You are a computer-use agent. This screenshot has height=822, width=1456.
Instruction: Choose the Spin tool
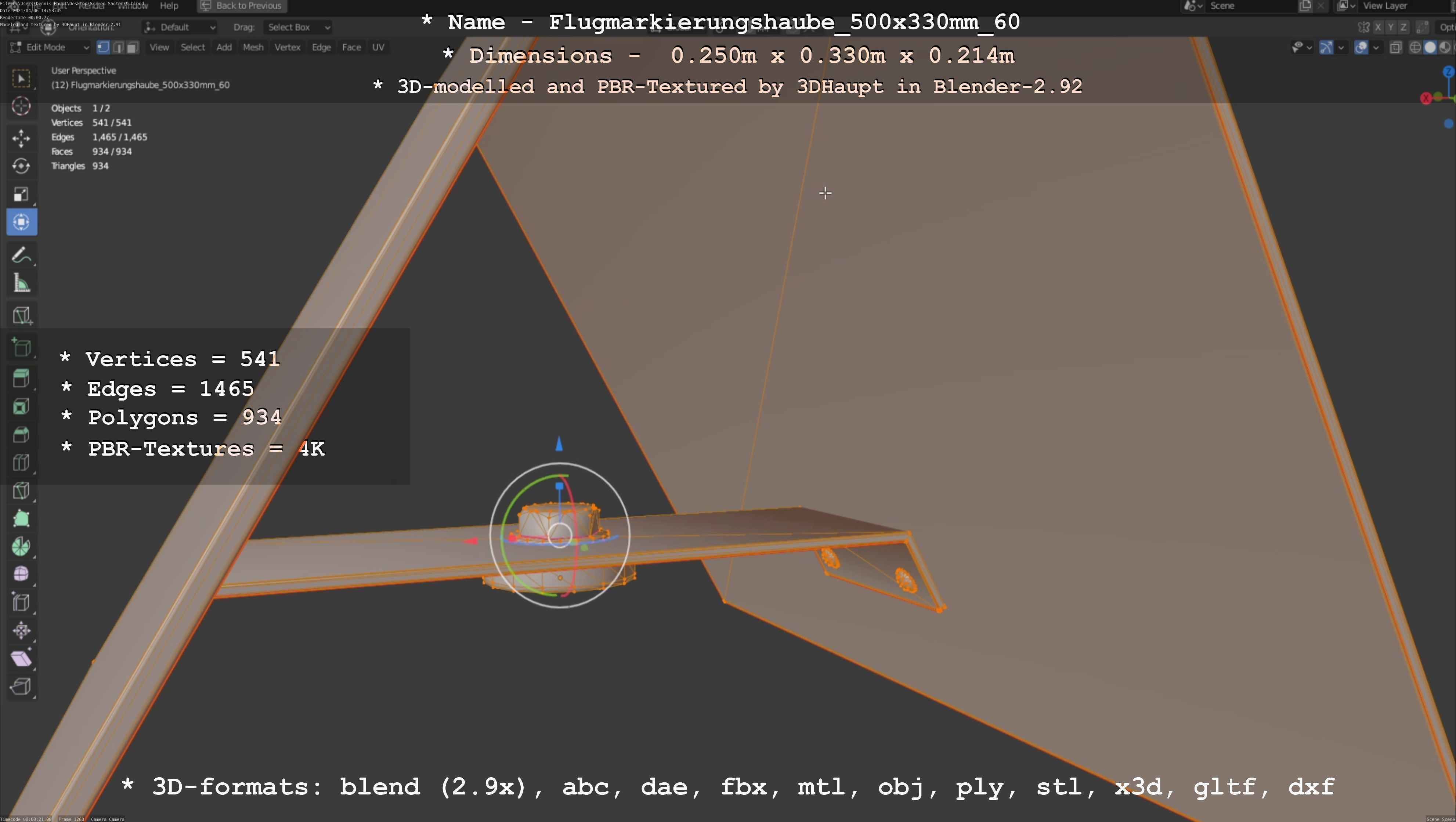21,546
